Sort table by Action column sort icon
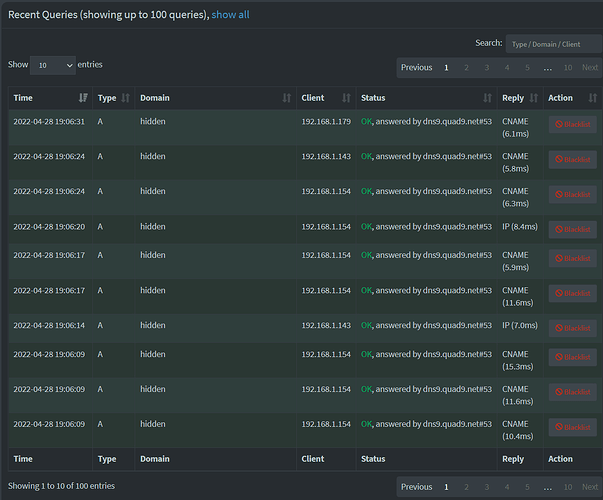The image size is (603, 500). [593, 98]
